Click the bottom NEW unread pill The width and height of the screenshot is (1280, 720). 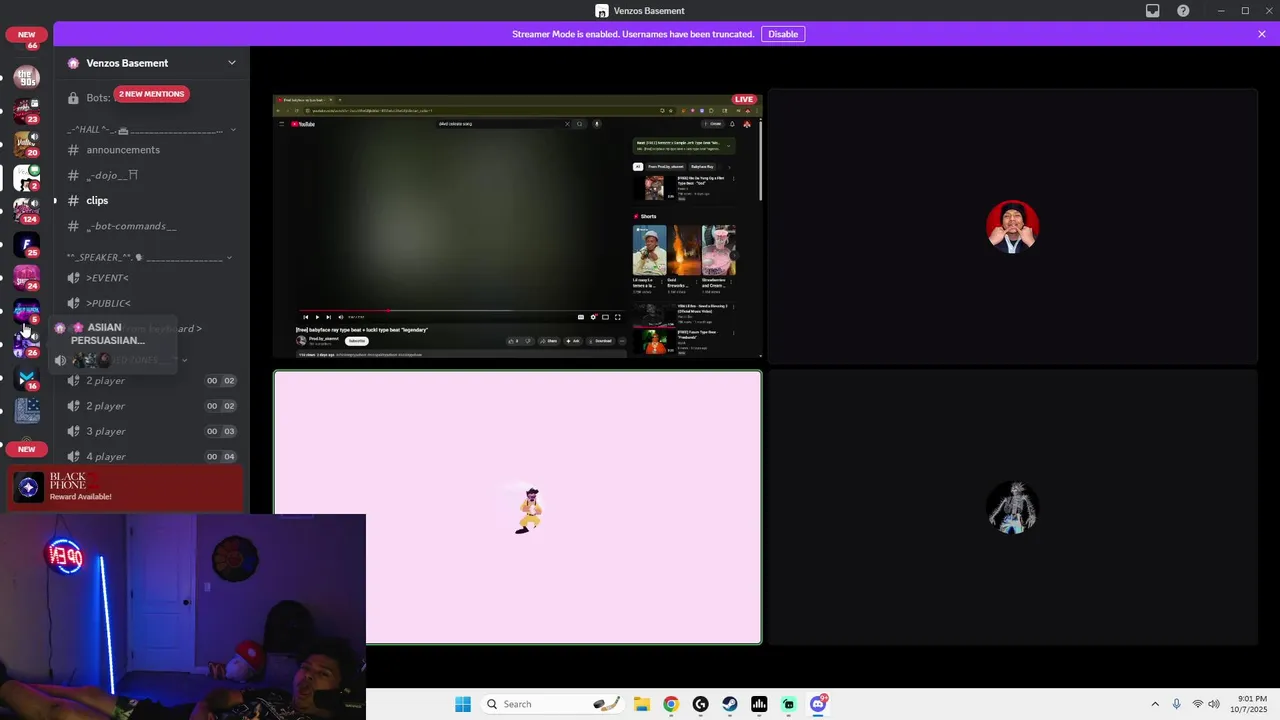coord(26,449)
